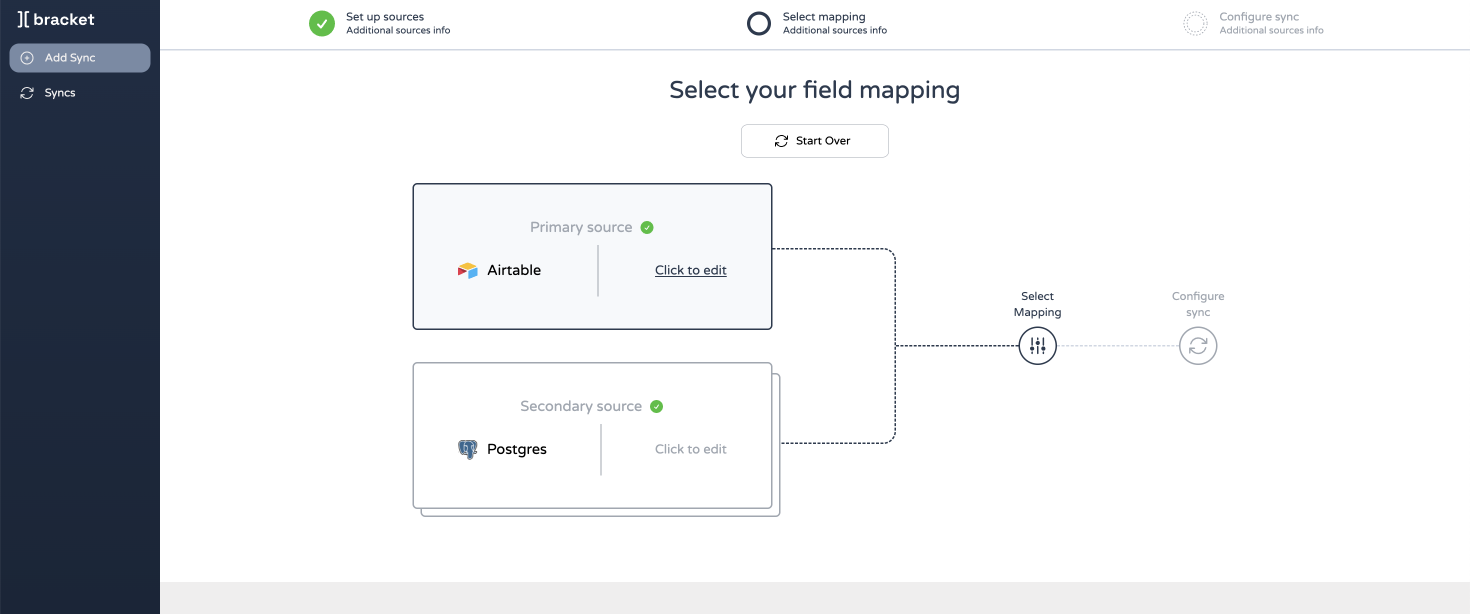Click Additional sources info under Configure sync

pyautogui.click(x=1271, y=31)
